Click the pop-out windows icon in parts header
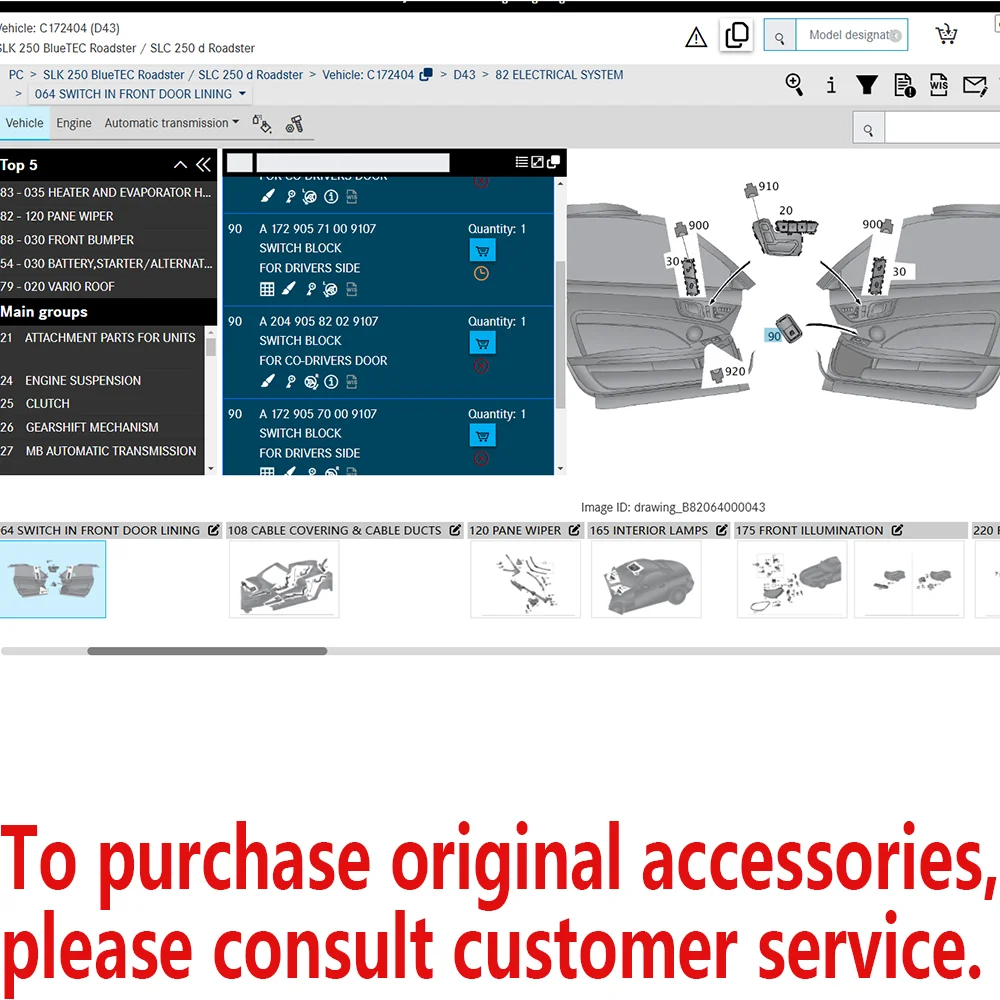The image size is (1000, 1000). [x=554, y=162]
